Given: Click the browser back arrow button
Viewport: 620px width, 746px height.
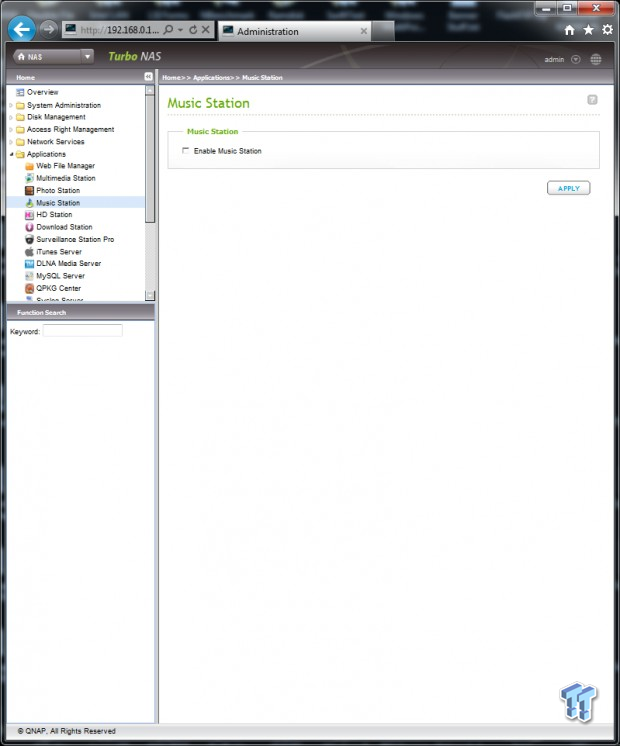Looking at the screenshot, I should pos(21,29).
